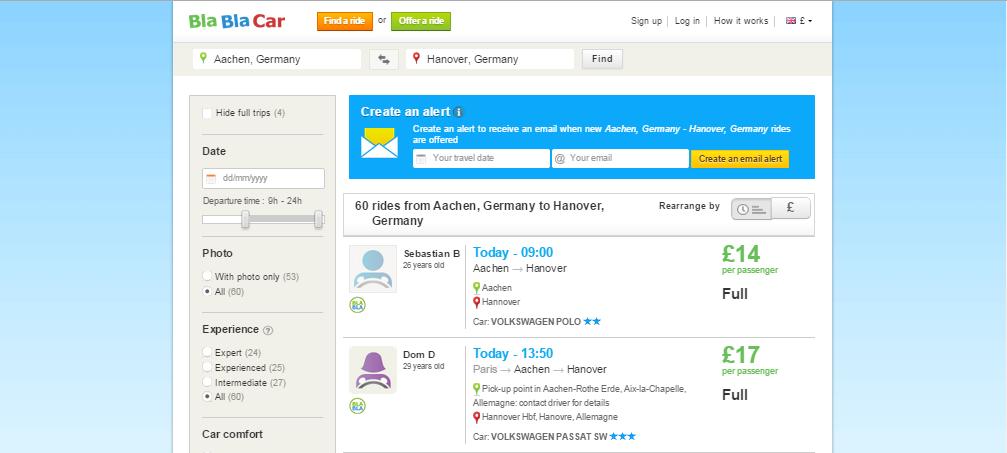
Task: Select the With photo only radio option
Action: pyautogui.click(x=207, y=276)
